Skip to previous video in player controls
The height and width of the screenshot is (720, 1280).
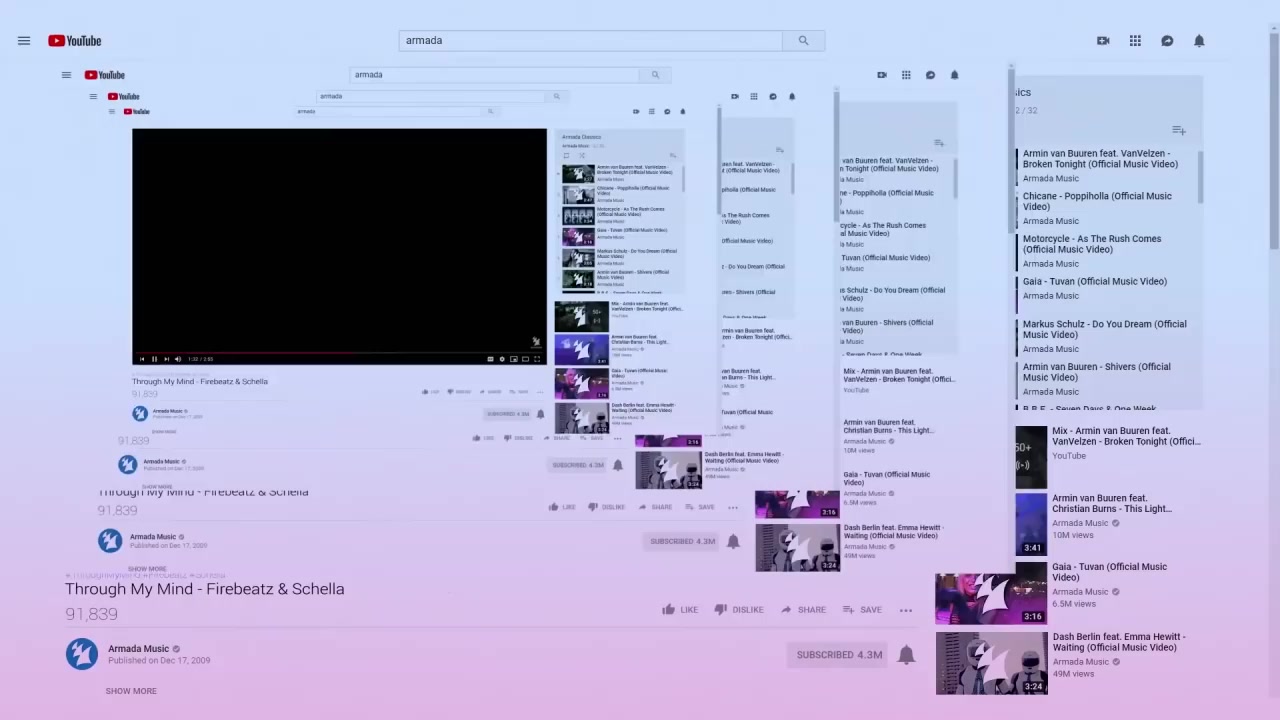coord(142,359)
